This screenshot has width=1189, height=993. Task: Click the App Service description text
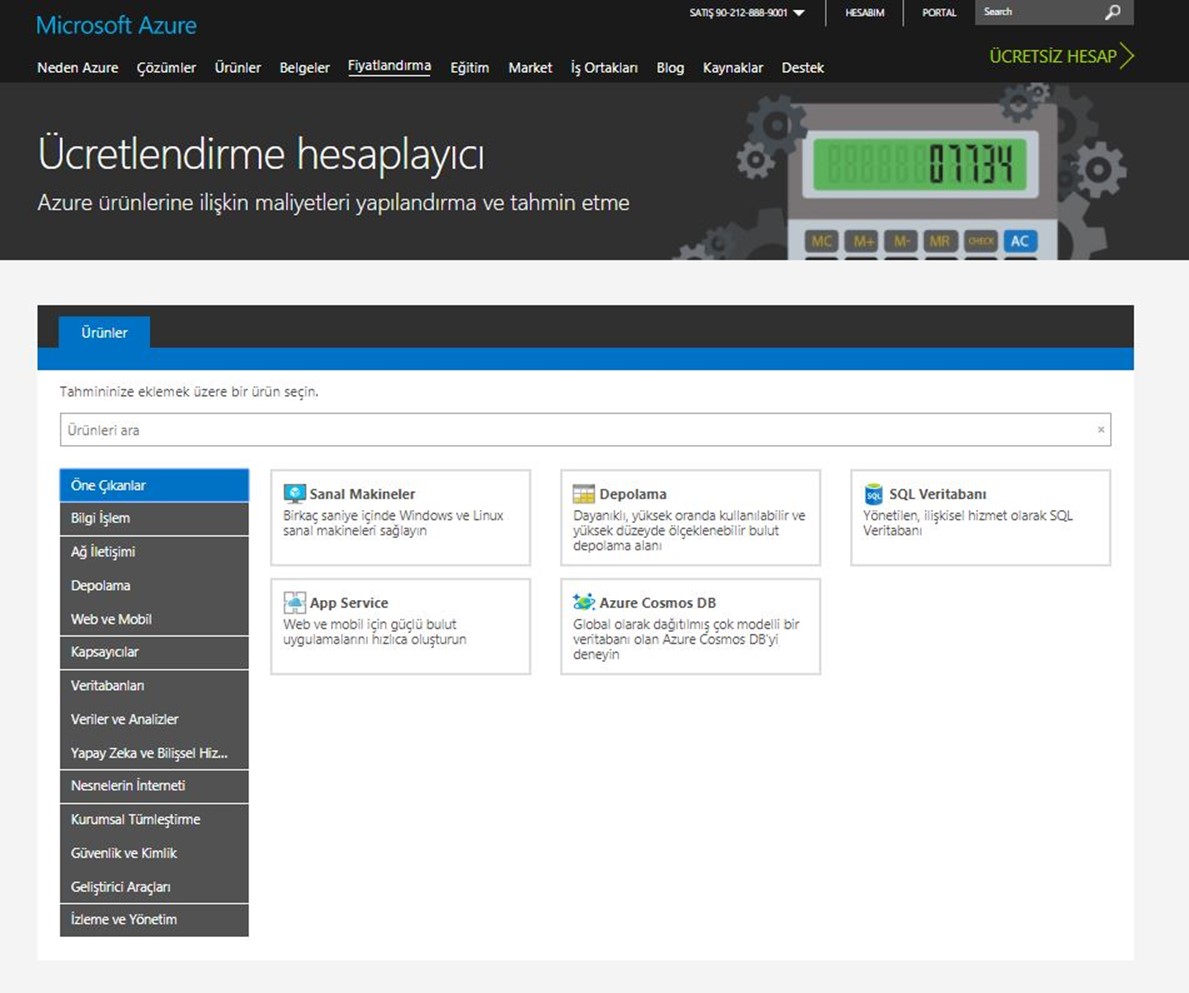[x=375, y=631]
